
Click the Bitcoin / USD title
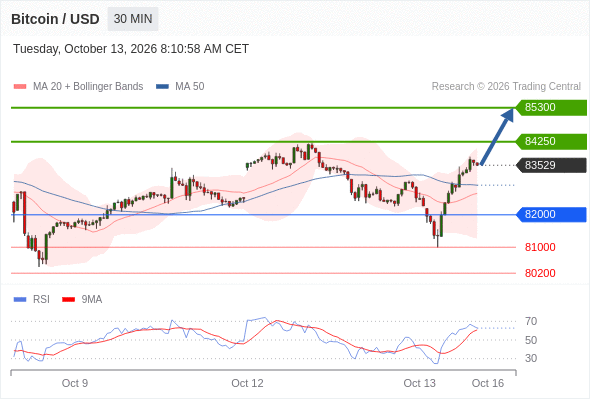coord(55,19)
